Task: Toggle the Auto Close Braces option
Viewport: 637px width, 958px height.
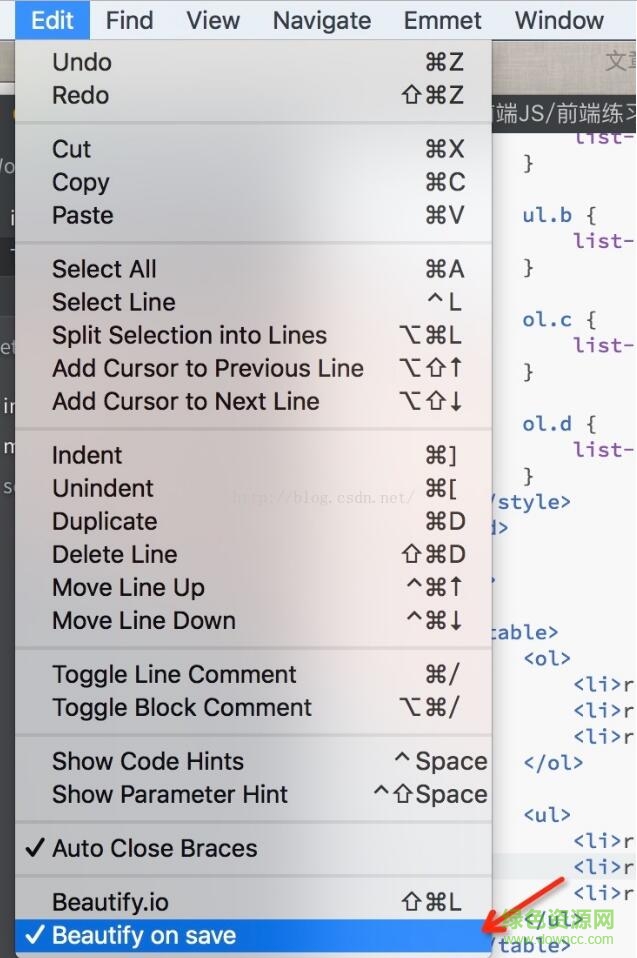Action: coord(155,848)
